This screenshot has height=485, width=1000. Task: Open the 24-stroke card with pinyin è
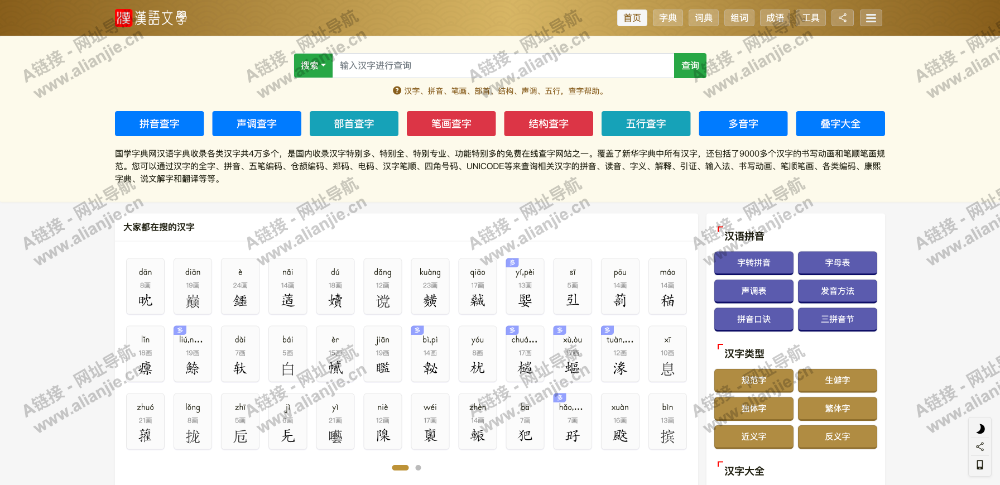coord(240,287)
